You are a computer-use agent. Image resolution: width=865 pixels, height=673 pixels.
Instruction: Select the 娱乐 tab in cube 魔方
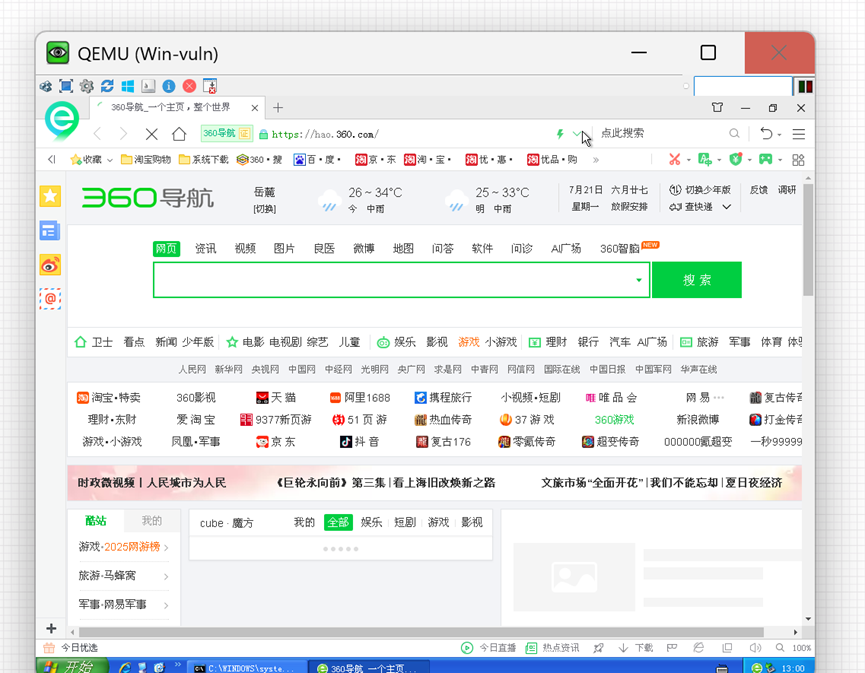click(x=371, y=522)
